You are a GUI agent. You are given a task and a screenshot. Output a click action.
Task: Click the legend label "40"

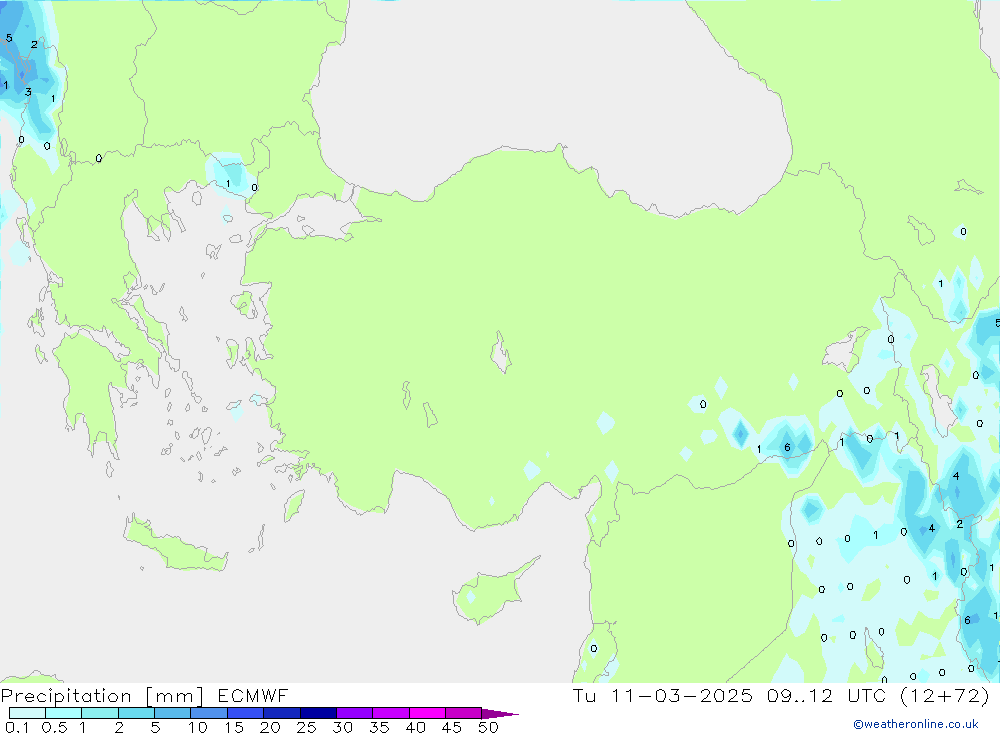pos(415,727)
